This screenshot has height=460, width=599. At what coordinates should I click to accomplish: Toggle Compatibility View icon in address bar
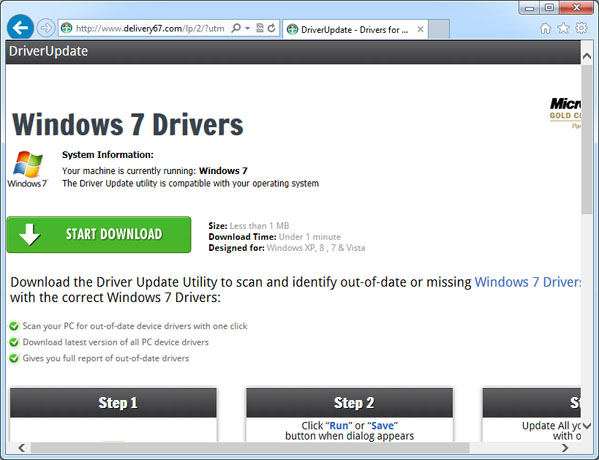click(x=260, y=28)
